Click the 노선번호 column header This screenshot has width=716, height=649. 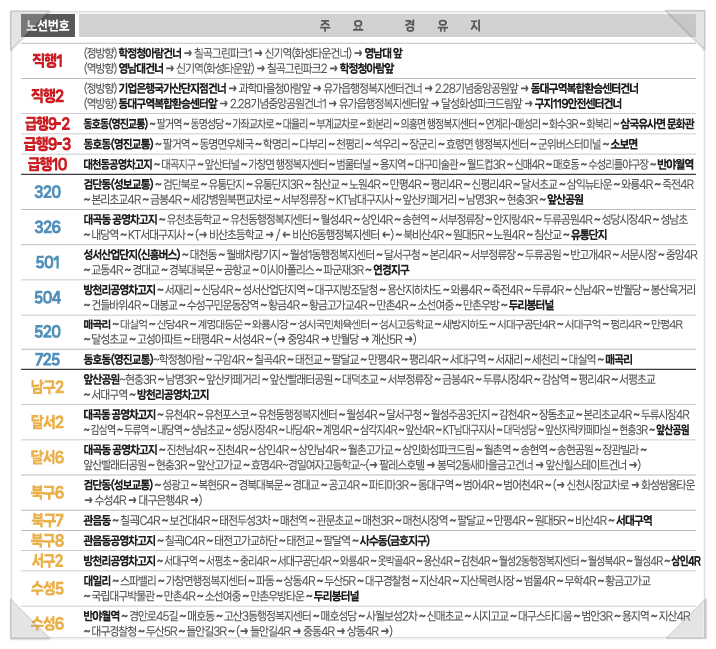48,25
